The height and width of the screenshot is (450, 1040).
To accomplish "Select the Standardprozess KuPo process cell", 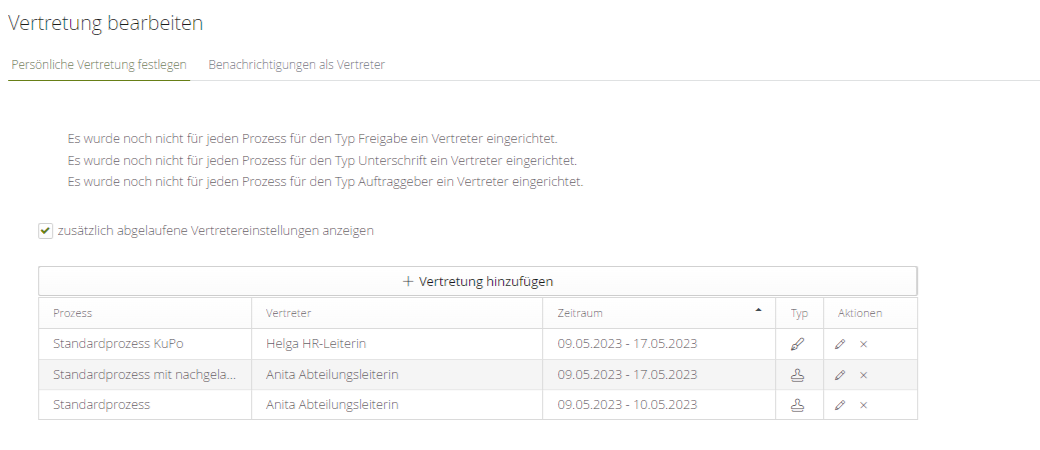I will 119,344.
